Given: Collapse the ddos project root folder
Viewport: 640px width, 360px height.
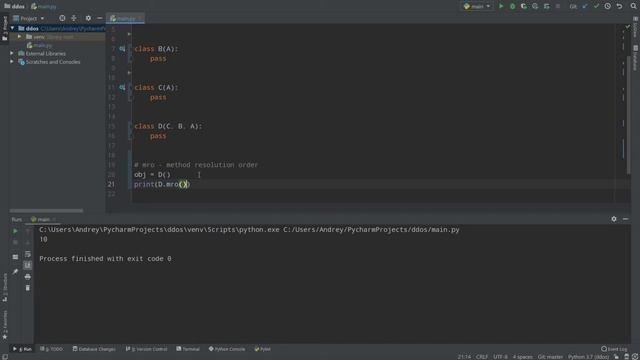Looking at the screenshot, I should 12,29.
